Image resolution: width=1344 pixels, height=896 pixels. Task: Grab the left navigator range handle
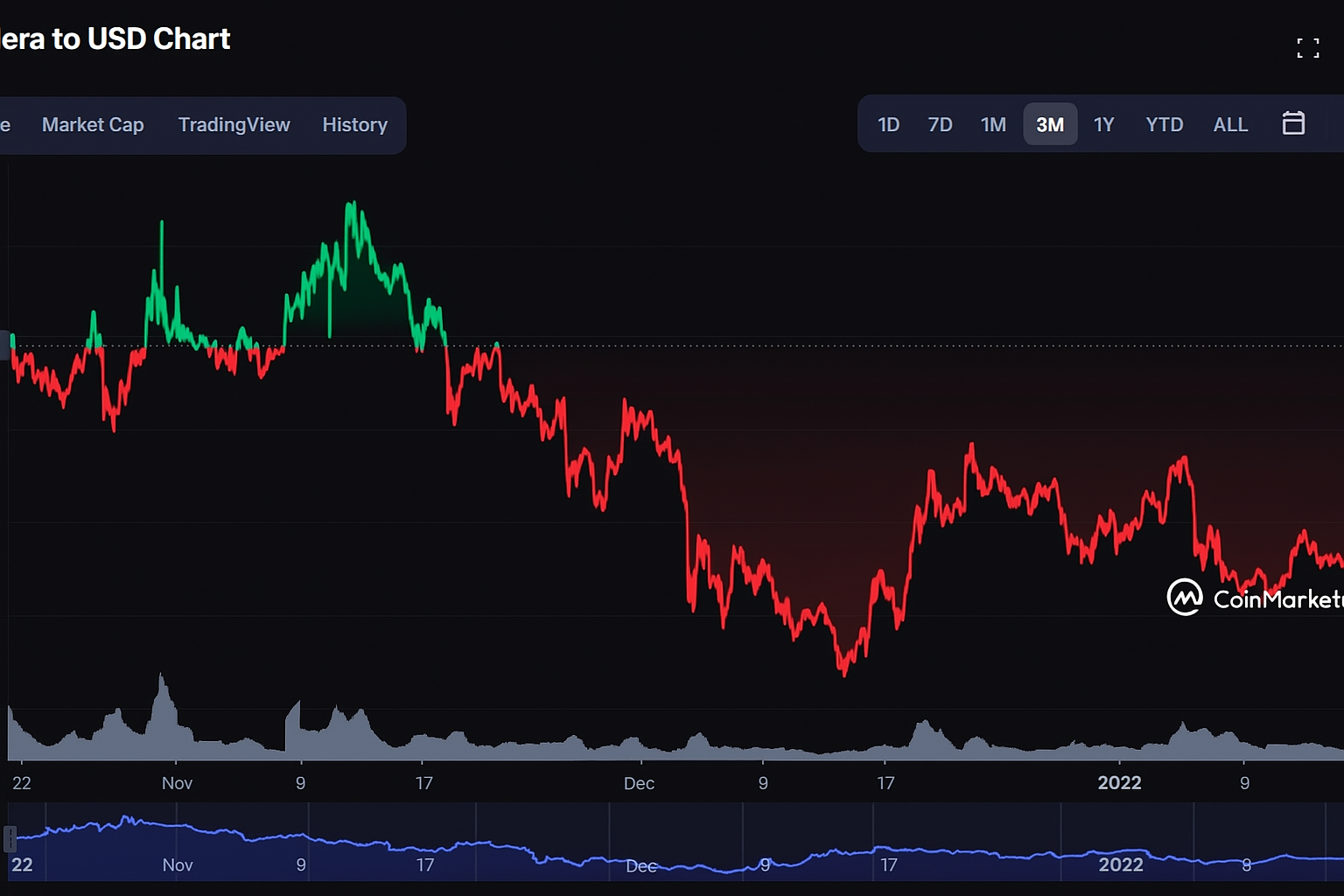(10, 839)
